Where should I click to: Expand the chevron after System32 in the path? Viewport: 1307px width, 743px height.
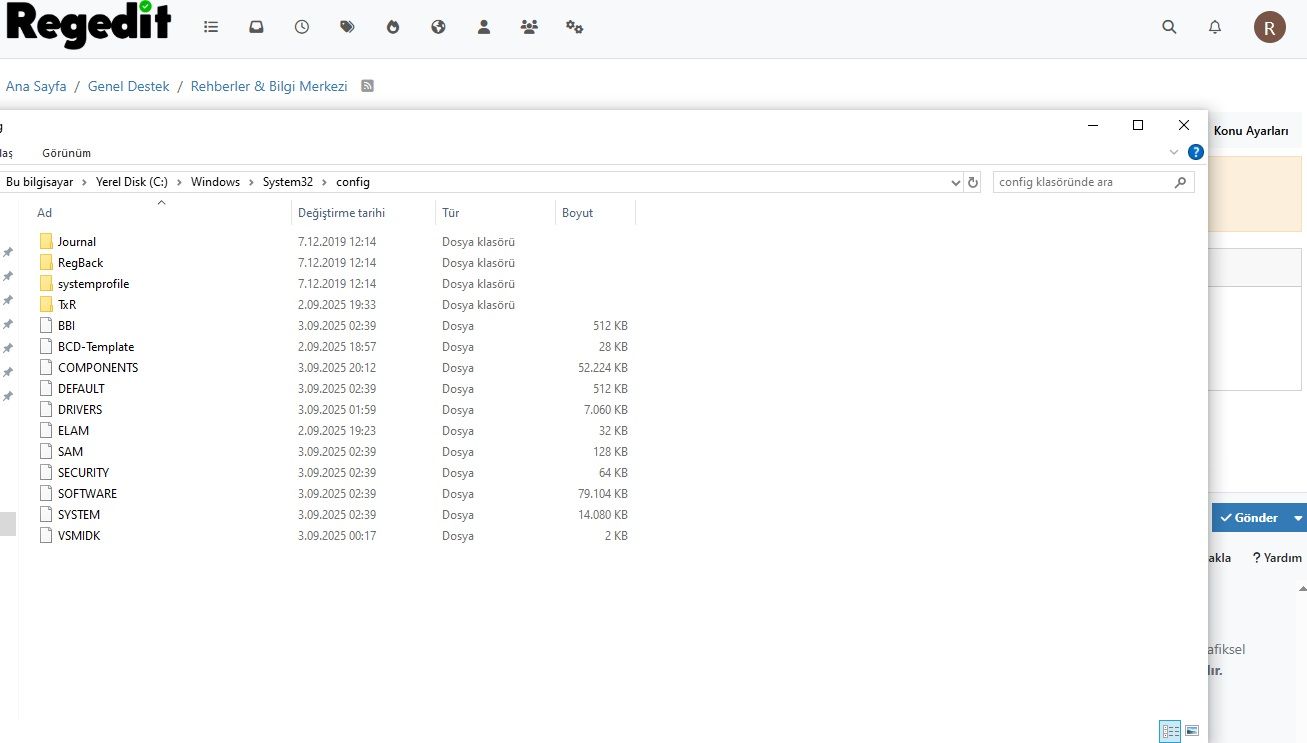(324, 182)
